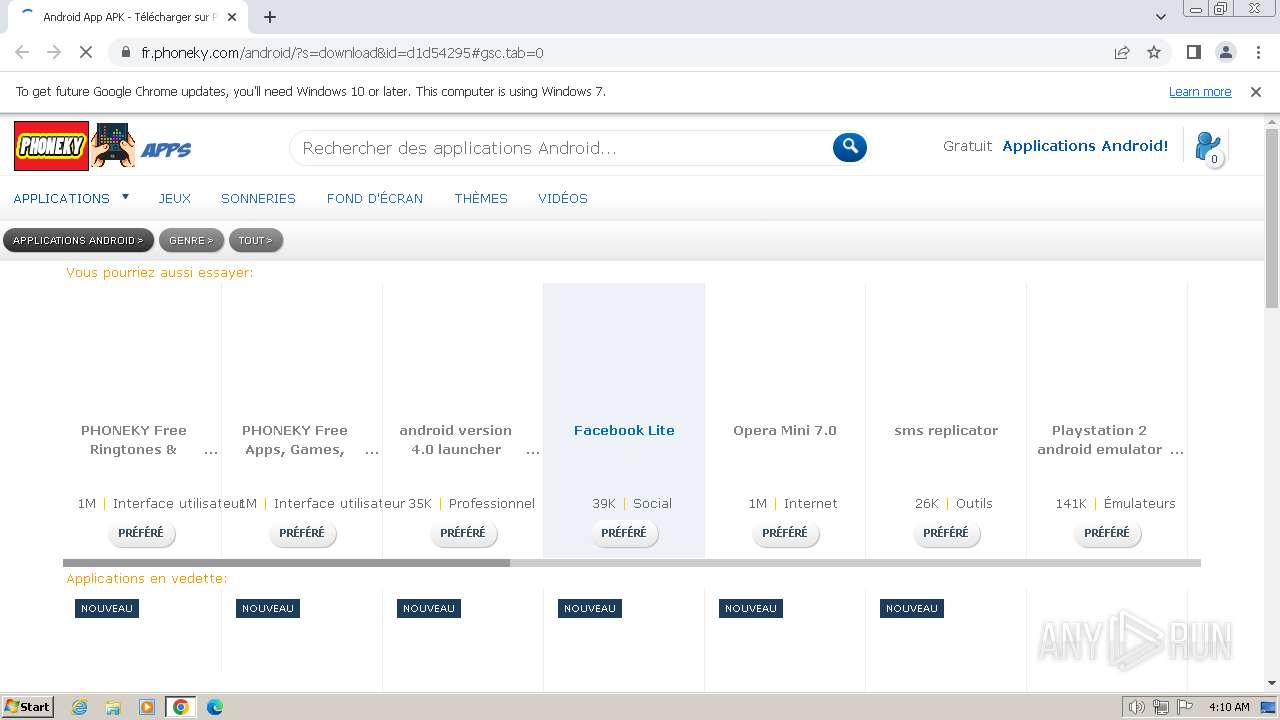Go to THÈMES section
Screen dimensions: 1280x720
coord(481,198)
